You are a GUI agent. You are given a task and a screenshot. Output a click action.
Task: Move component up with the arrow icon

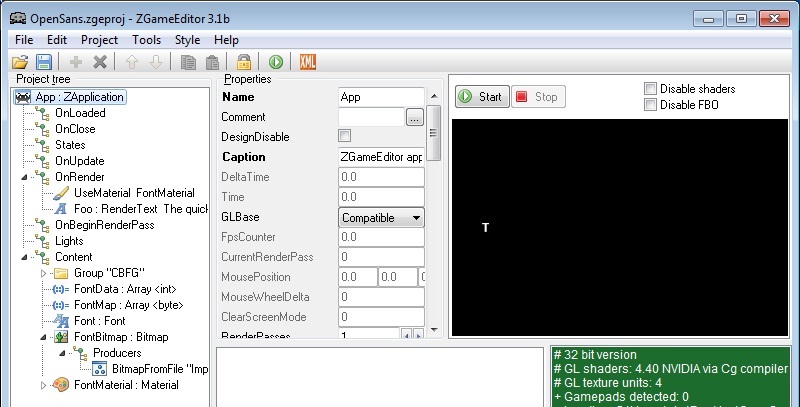(132, 62)
